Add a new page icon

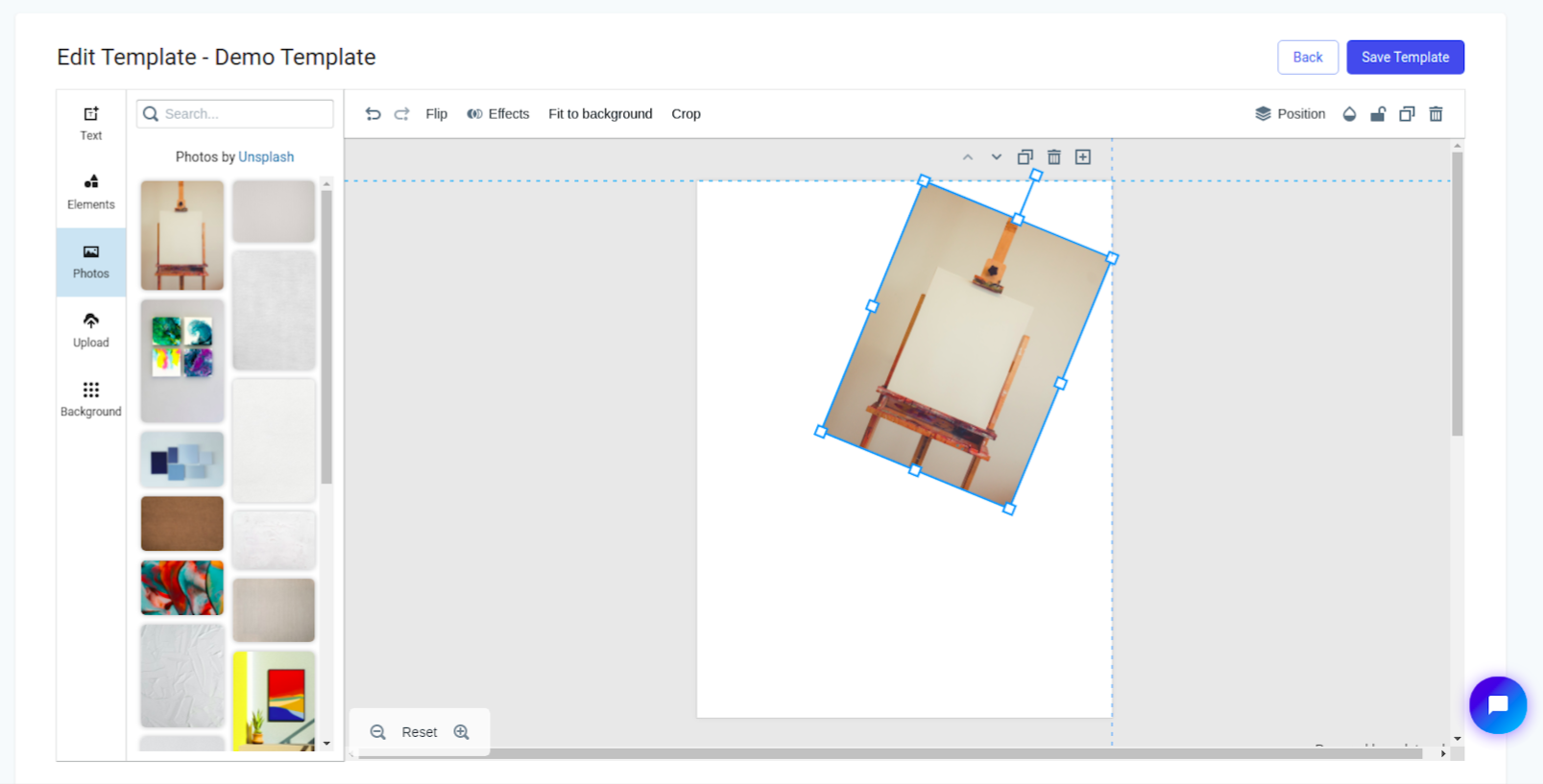[x=1083, y=157]
